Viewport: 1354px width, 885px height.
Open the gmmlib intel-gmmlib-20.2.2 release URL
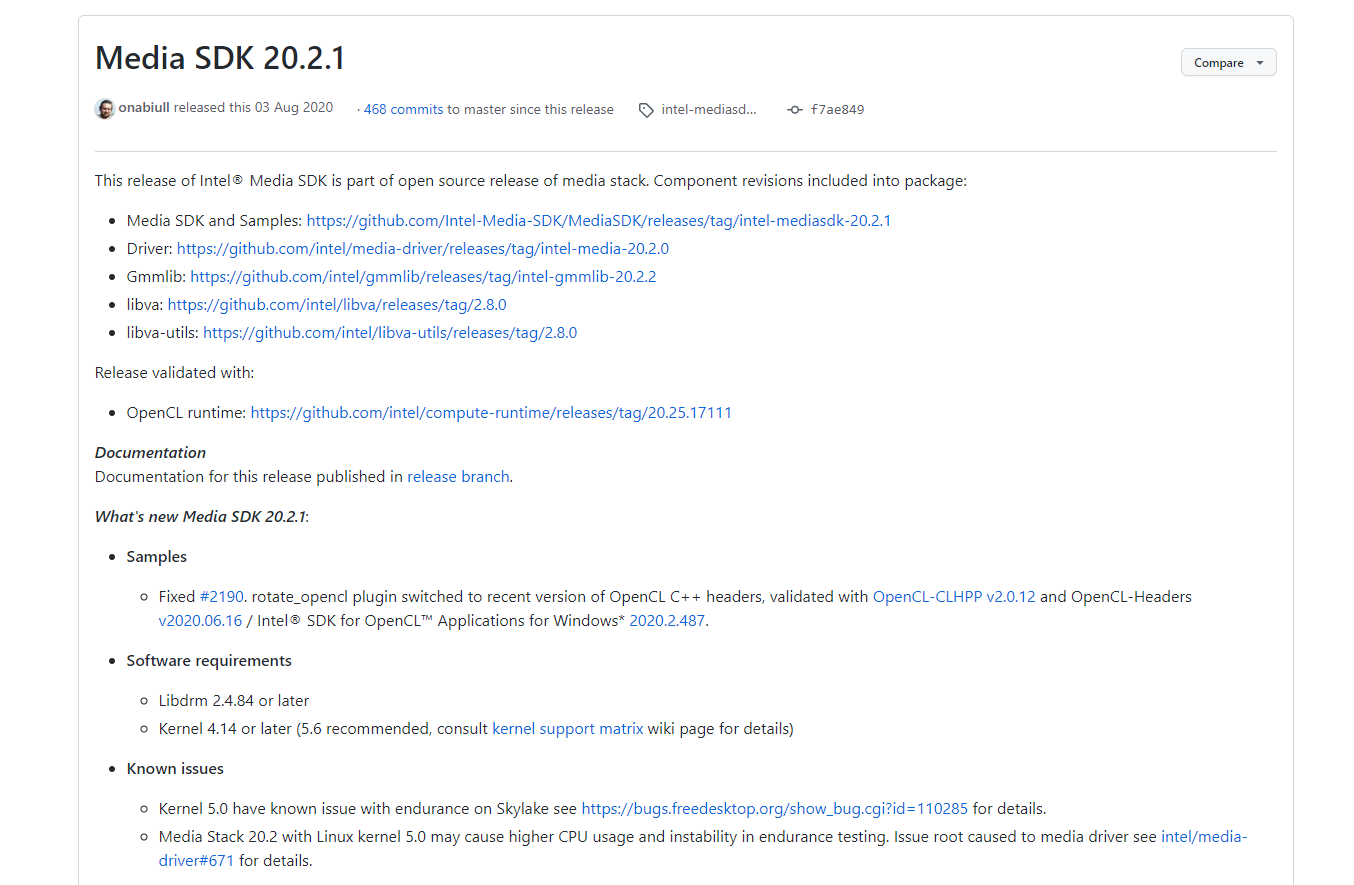pyautogui.click(x=423, y=277)
